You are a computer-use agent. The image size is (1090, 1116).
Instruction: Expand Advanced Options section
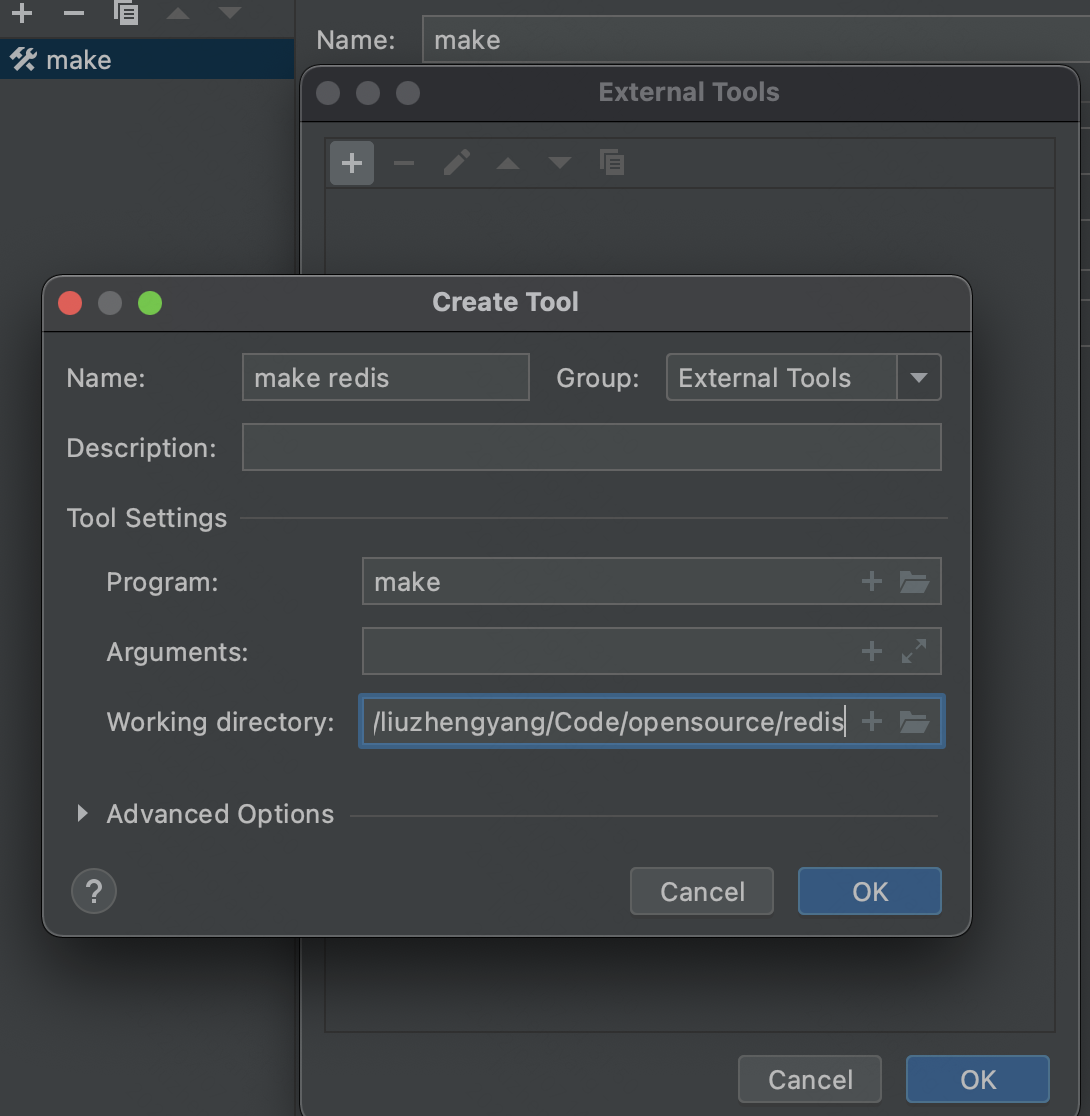click(x=83, y=814)
